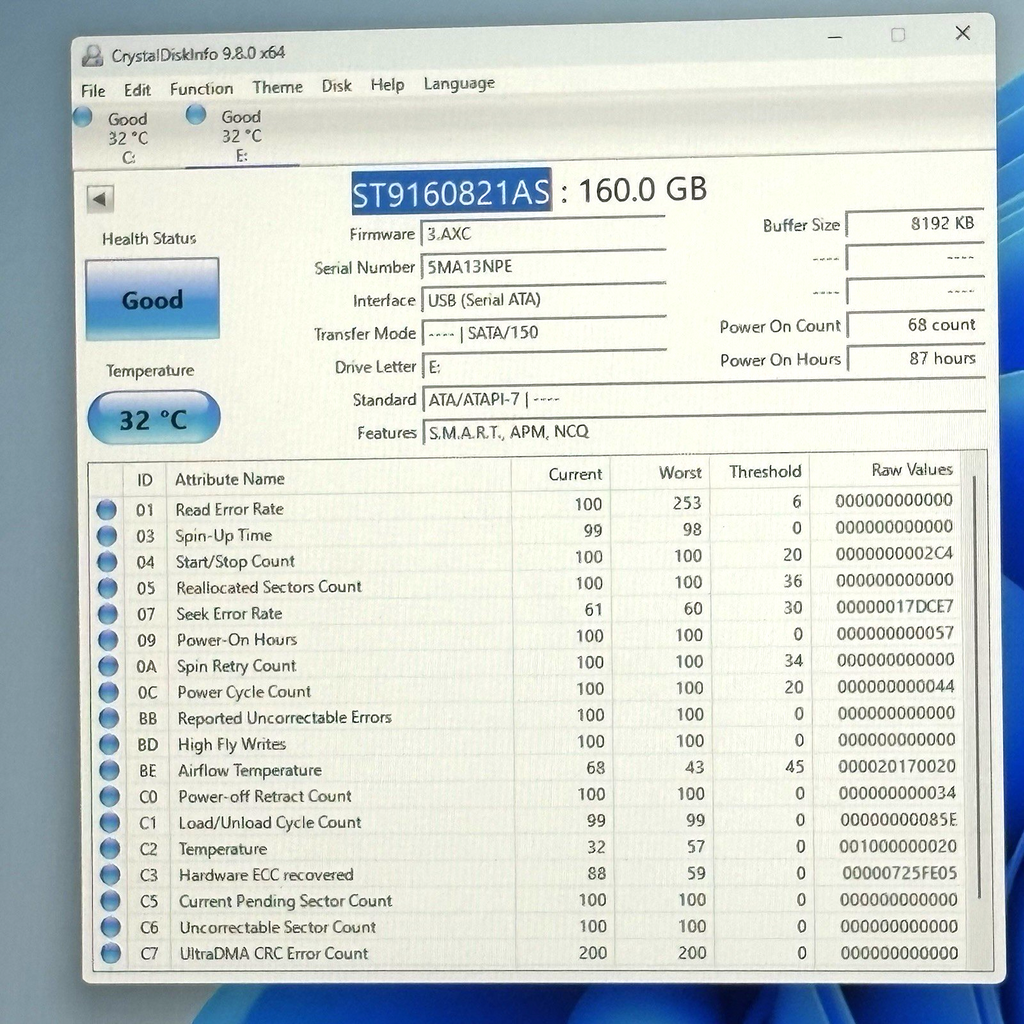The height and width of the screenshot is (1024, 1024).
Task: Open the Help menu
Action: coord(387,85)
